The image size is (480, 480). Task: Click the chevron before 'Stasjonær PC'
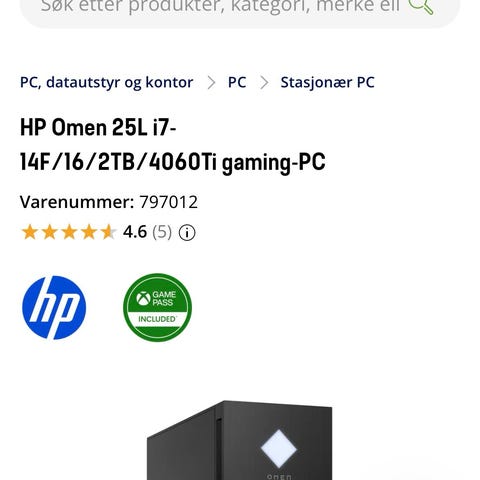pos(264,83)
